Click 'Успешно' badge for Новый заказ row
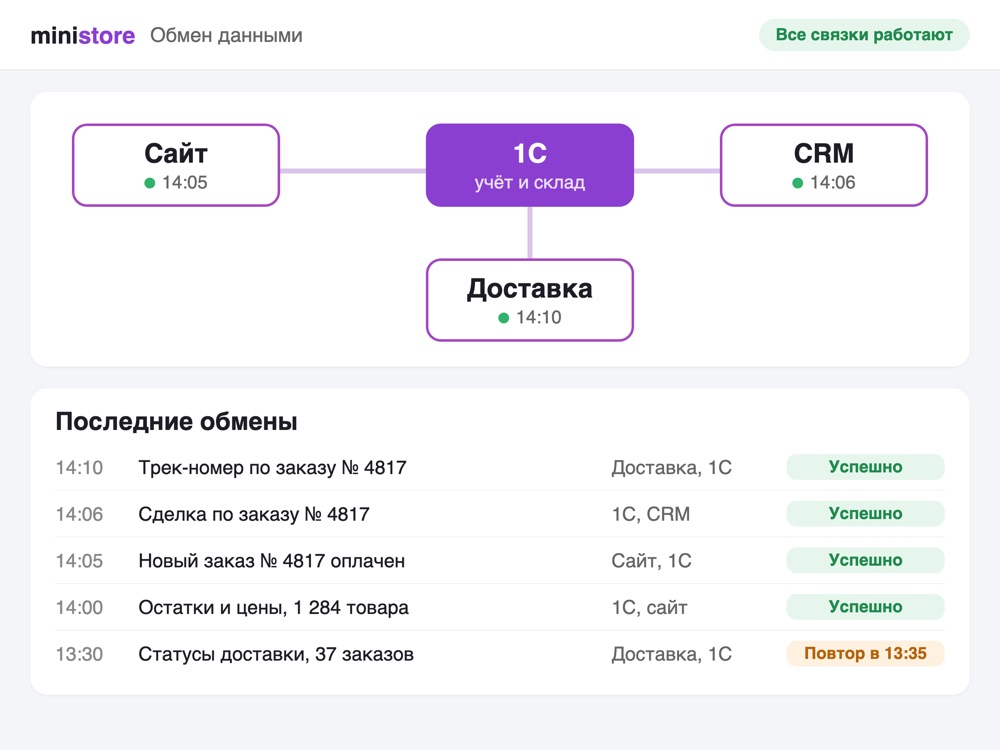Screen dimensions: 1000x750 pos(865,560)
